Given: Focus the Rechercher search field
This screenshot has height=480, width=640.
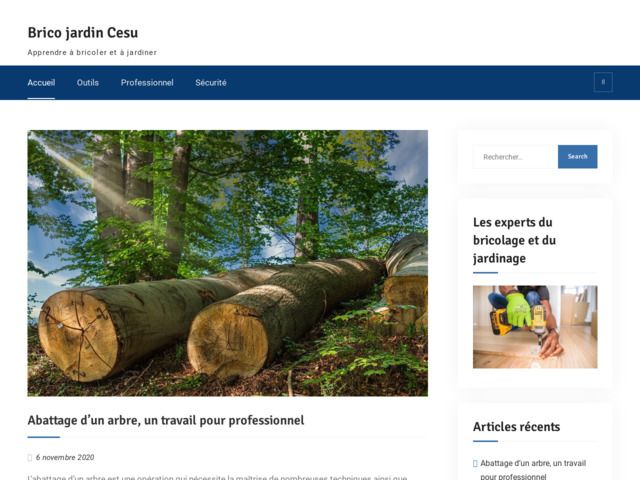Looking at the screenshot, I should click(515, 156).
